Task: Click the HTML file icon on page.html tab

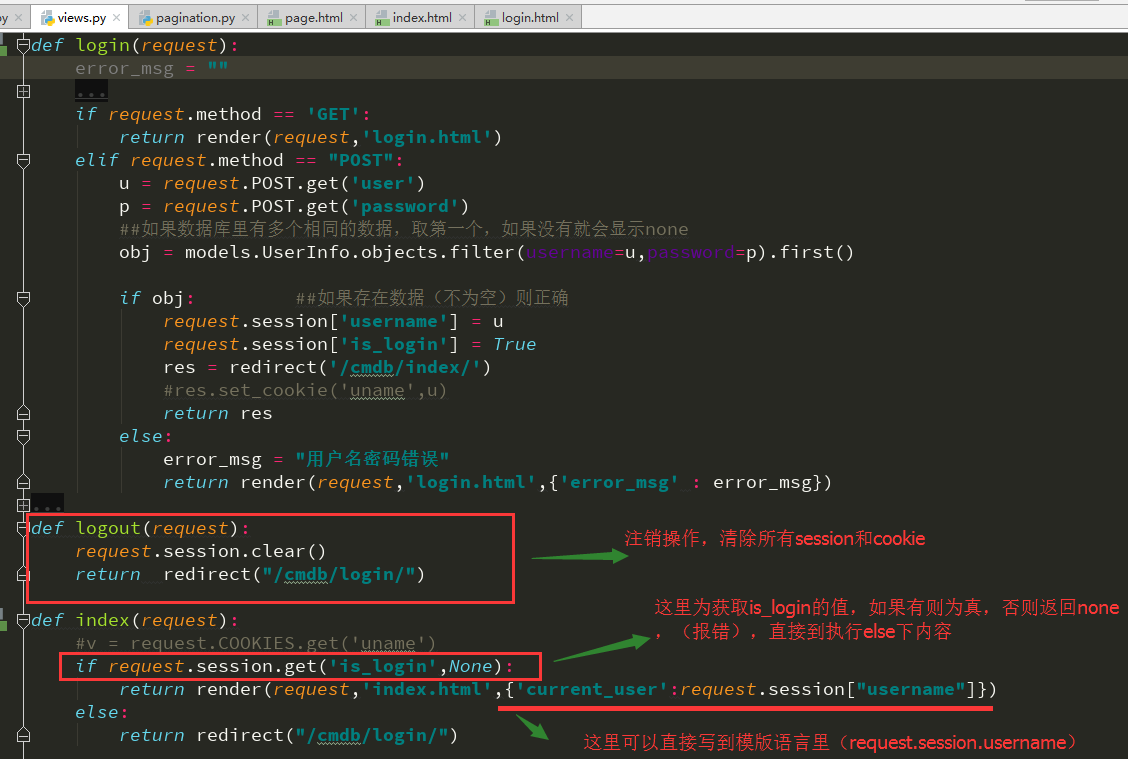Action: [x=274, y=17]
